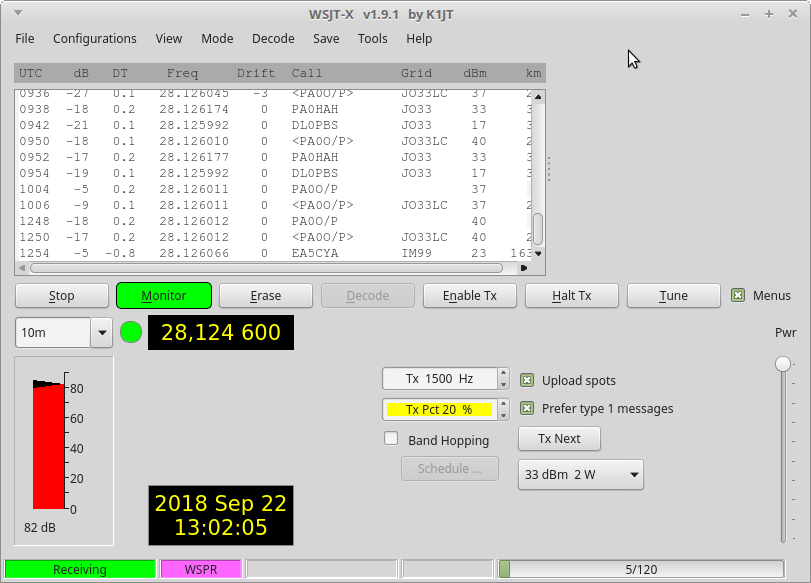Click left arrow of horizontal scrollbar
The width and height of the screenshot is (811, 583).
point(22,268)
